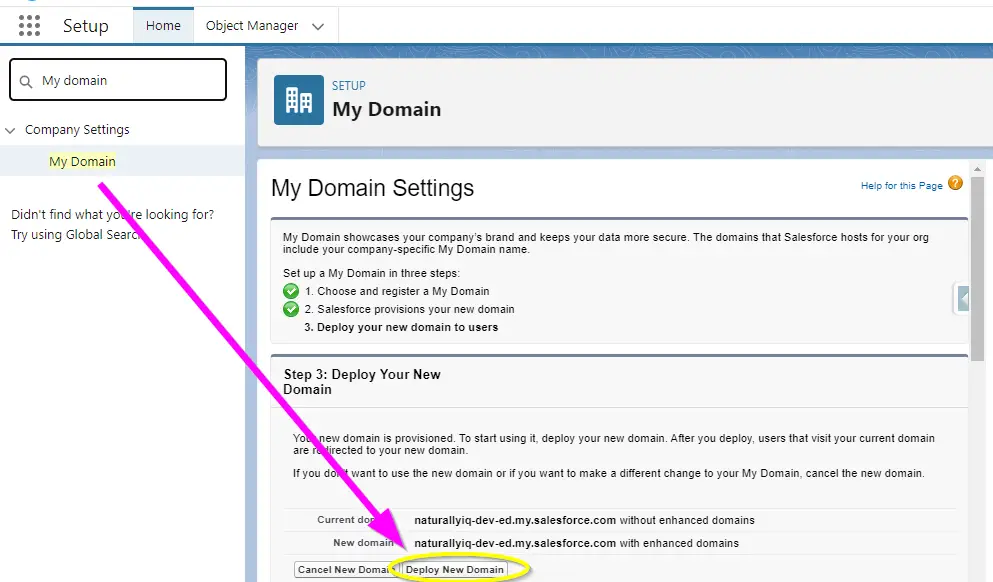Click the green checkmark beside step 1
Viewport: 993px width, 582px height.
(291, 291)
